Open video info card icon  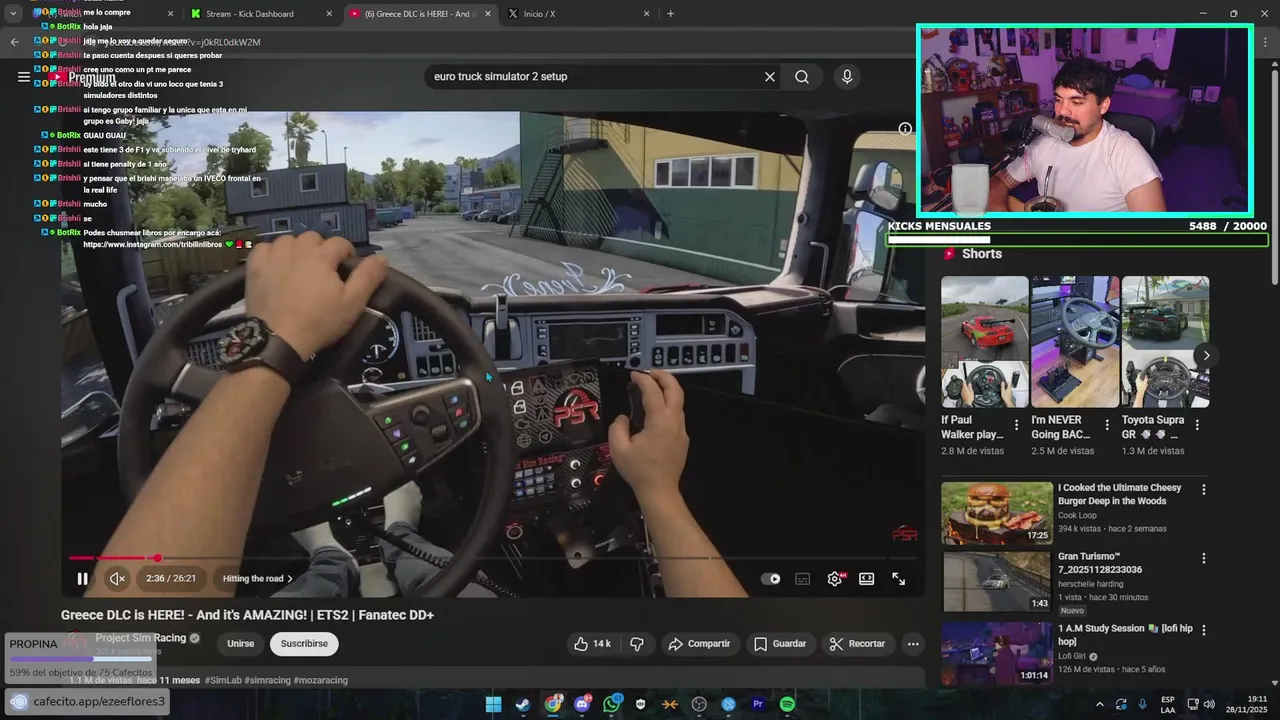(905, 128)
